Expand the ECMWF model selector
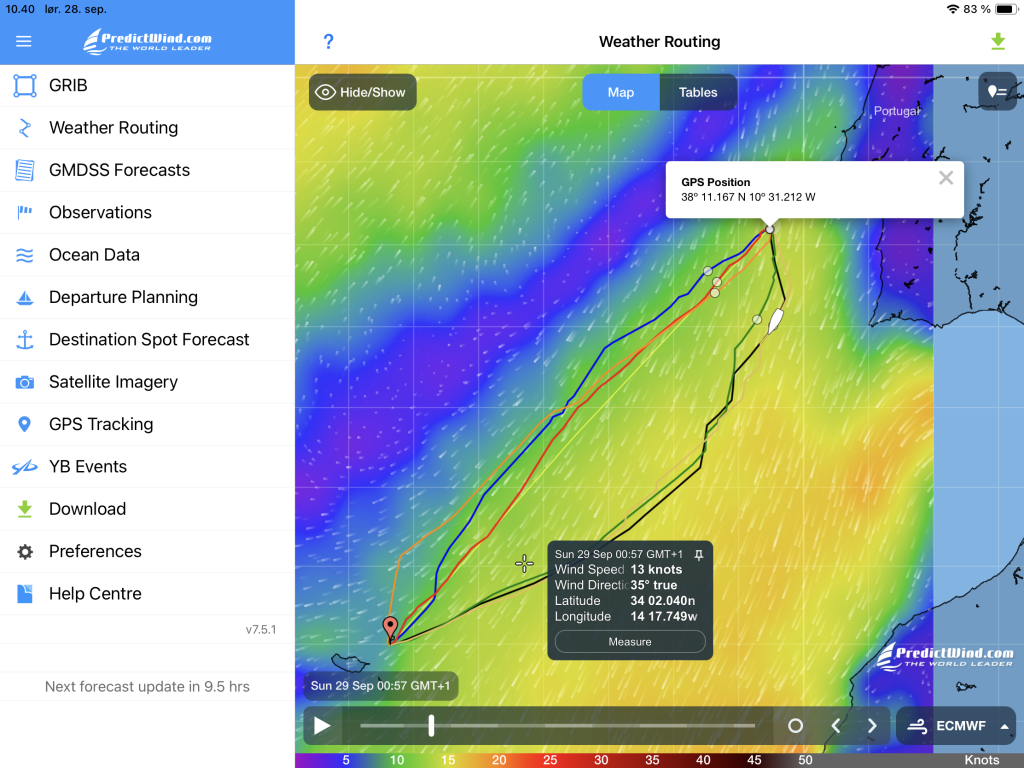 956,726
